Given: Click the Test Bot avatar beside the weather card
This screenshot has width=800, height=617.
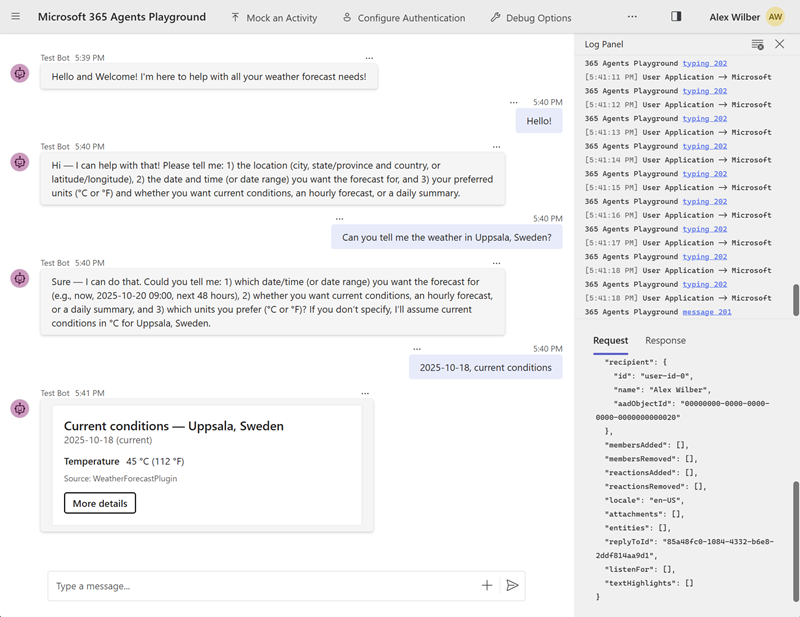Looking at the screenshot, I should click(19, 408).
